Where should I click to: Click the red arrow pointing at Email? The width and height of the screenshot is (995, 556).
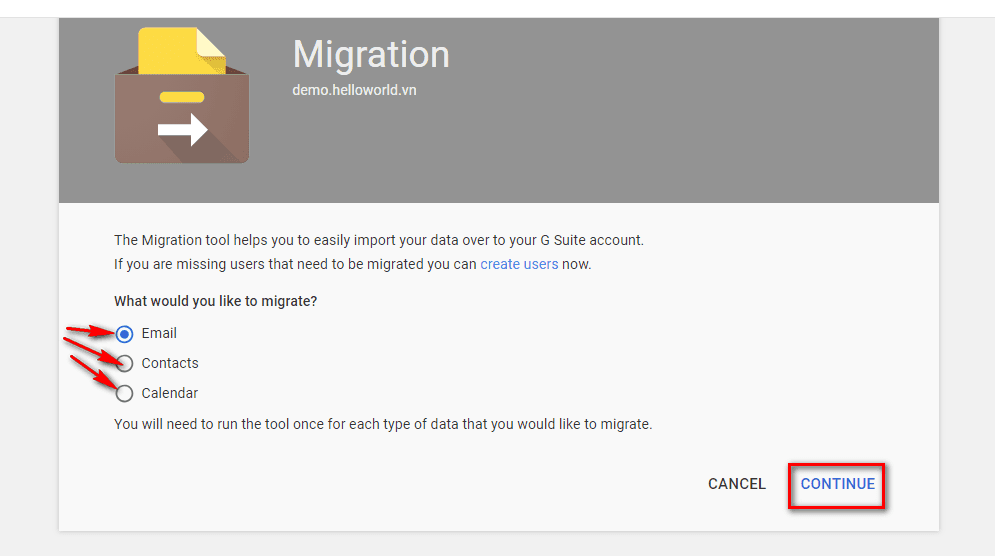point(90,330)
